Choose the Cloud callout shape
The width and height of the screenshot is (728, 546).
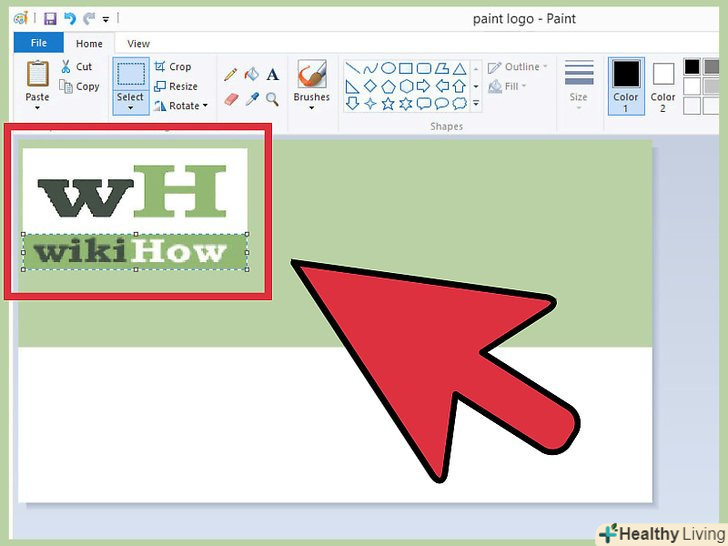pyautogui.click(x=459, y=103)
